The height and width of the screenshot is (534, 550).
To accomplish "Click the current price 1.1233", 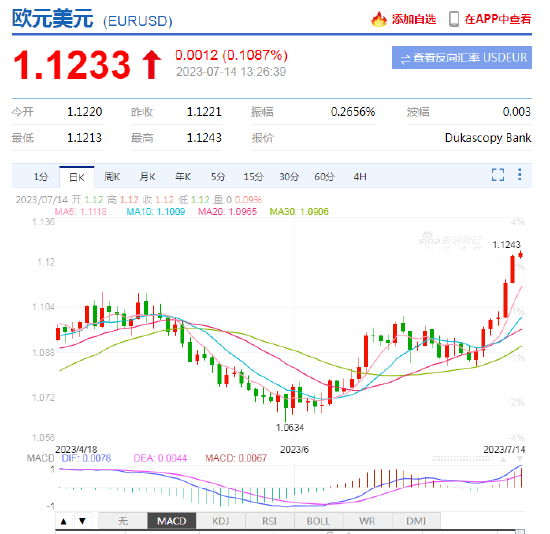I will coord(72,65).
